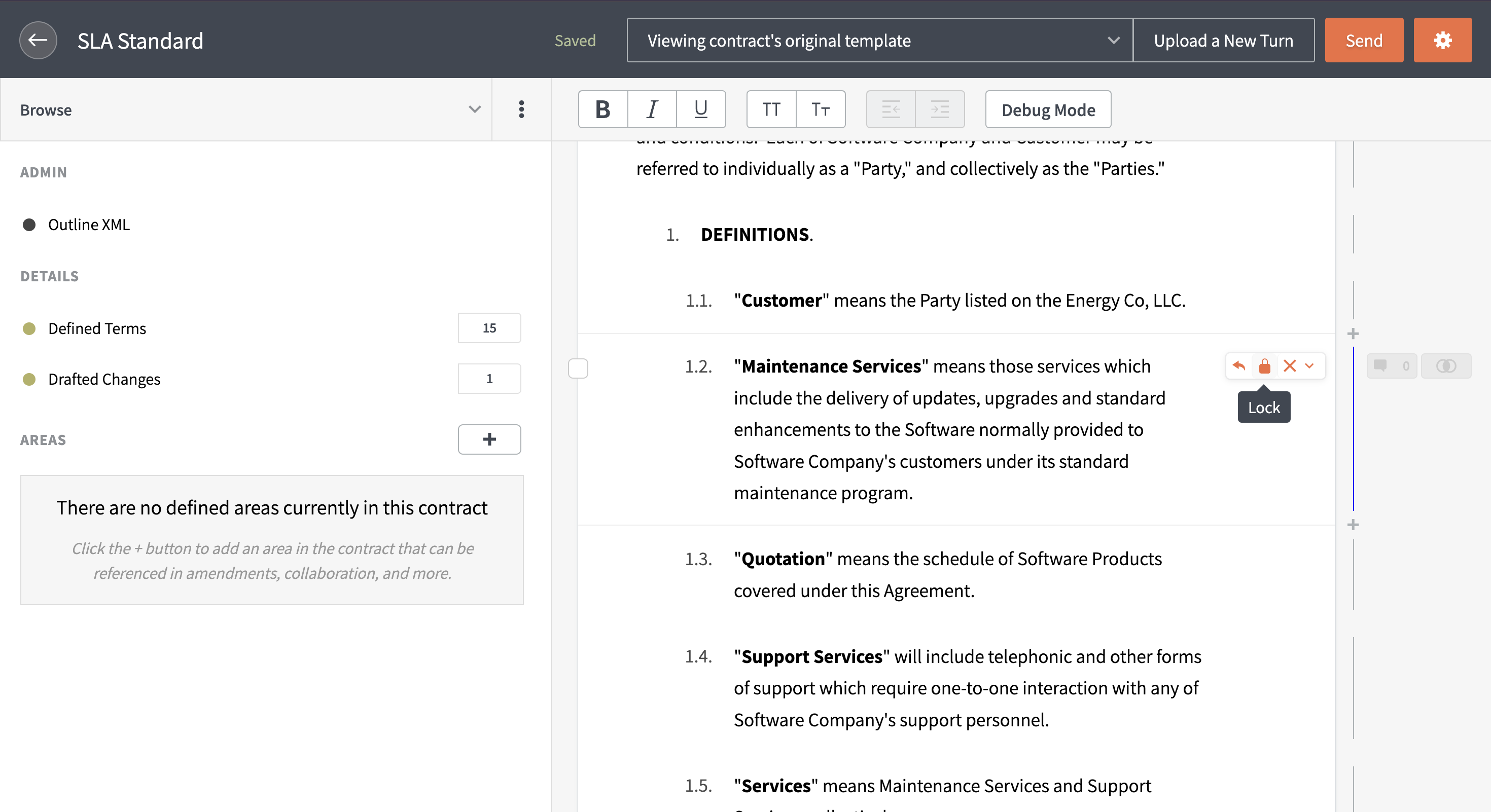Image resolution: width=1491 pixels, height=812 pixels.
Task: Click the all caps TT button
Action: coord(770,109)
